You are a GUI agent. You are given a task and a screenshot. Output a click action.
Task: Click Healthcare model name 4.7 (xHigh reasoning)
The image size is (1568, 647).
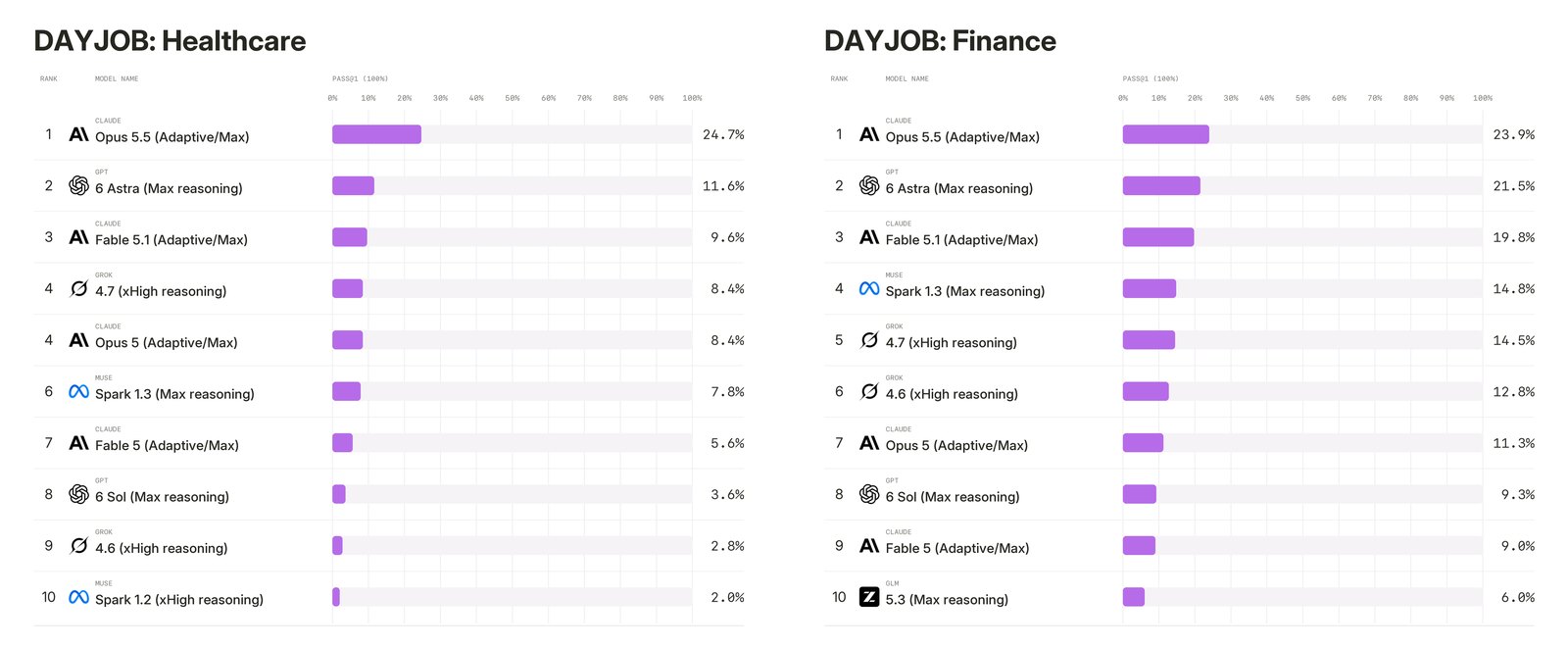[x=161, y=291]
